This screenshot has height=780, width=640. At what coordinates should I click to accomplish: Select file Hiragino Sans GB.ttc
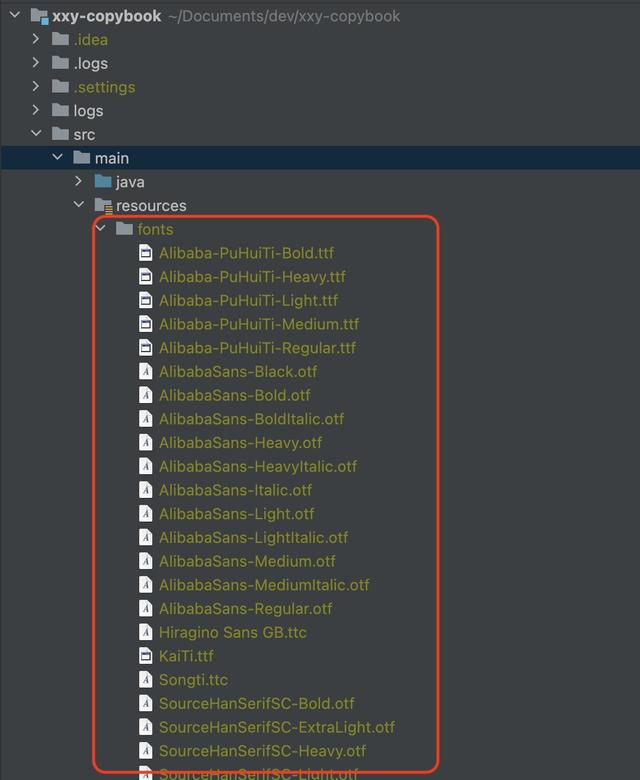[x=233, y=633]
